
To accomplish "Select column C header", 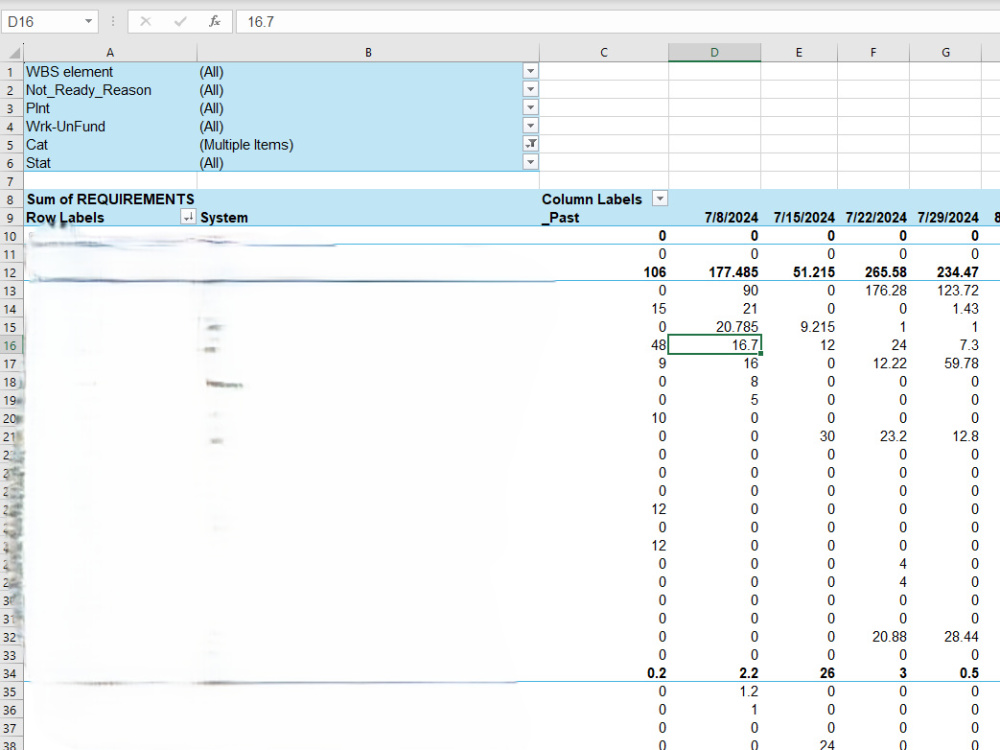I will 604,53.
